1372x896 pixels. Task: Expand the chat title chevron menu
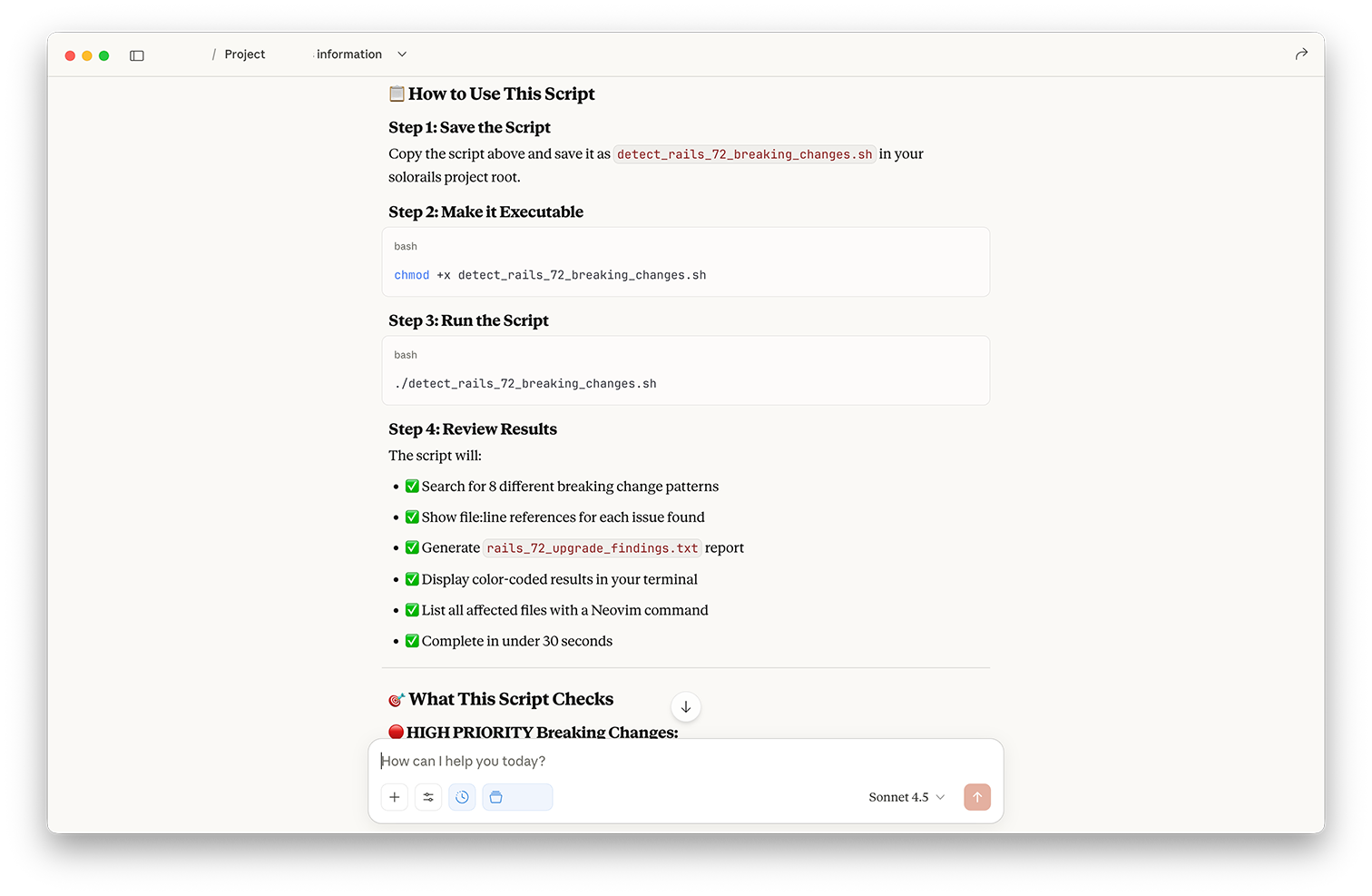tap(402, 54)
